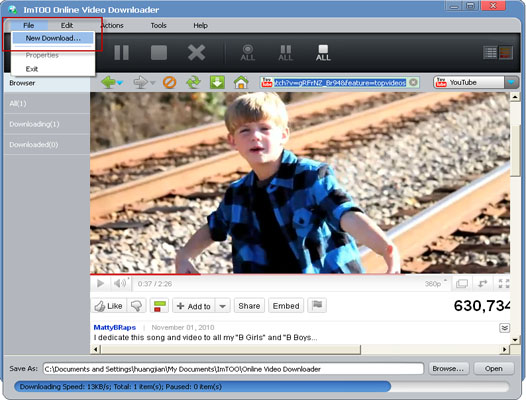Click the download speed progress bar
526x400 pixels.
(262, 387)
